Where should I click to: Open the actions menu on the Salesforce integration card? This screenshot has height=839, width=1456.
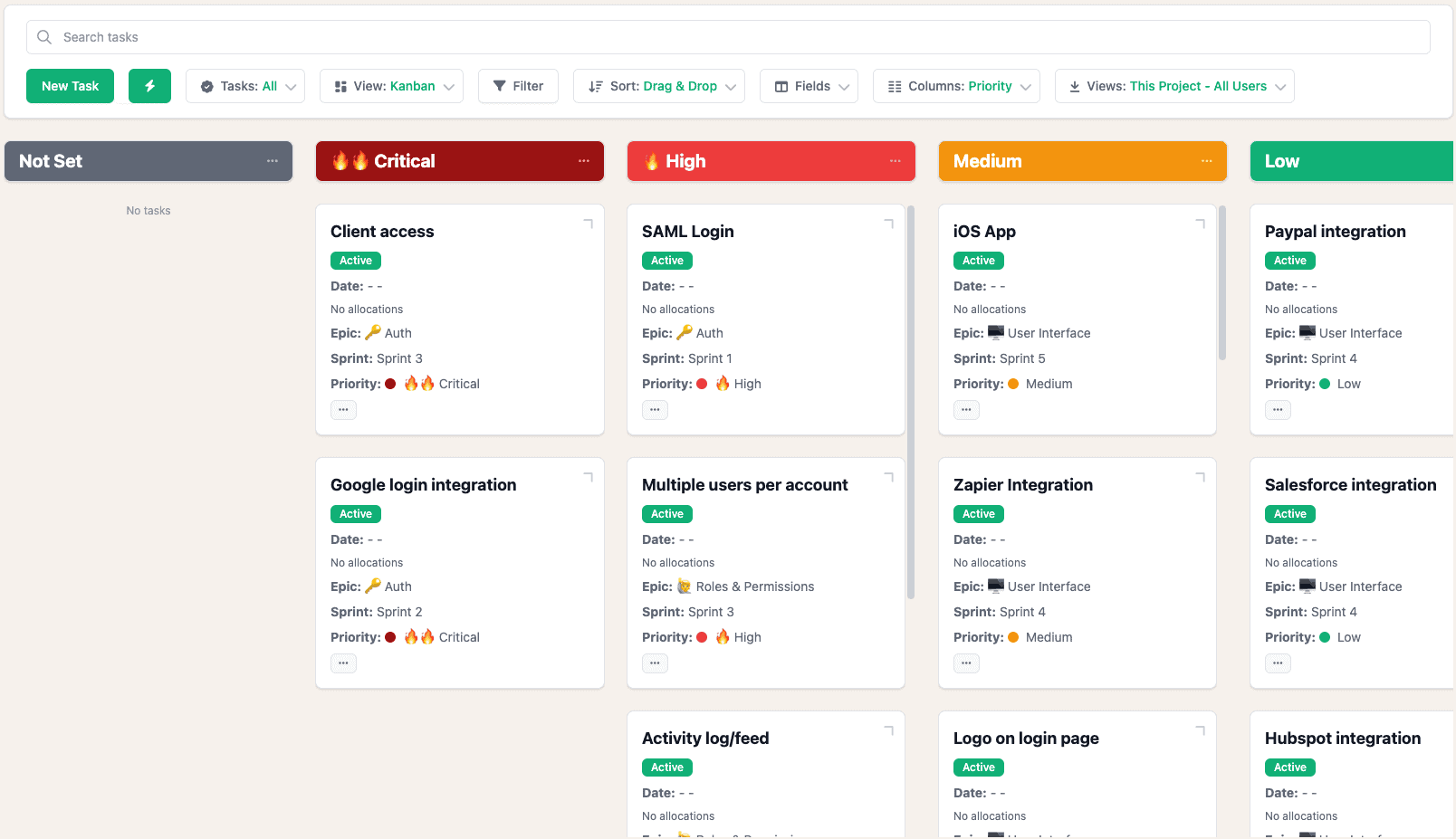(1278, 663)
